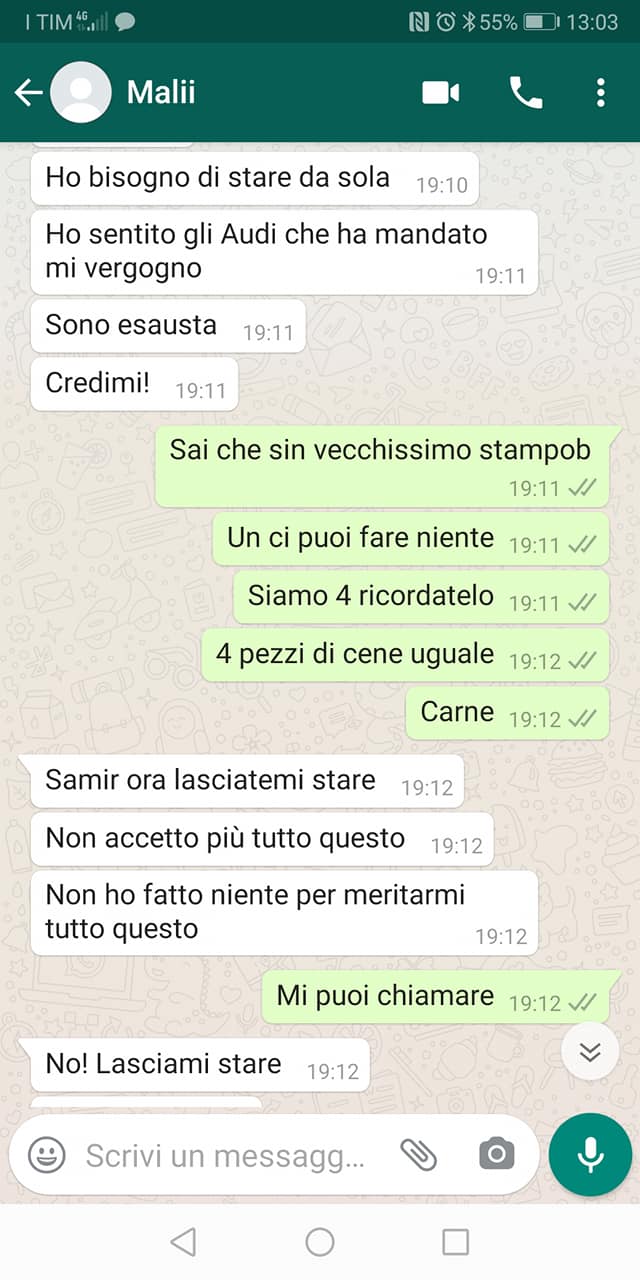
Task: Select the 'Sono esausta' message bubble
Action: [168, 325]
